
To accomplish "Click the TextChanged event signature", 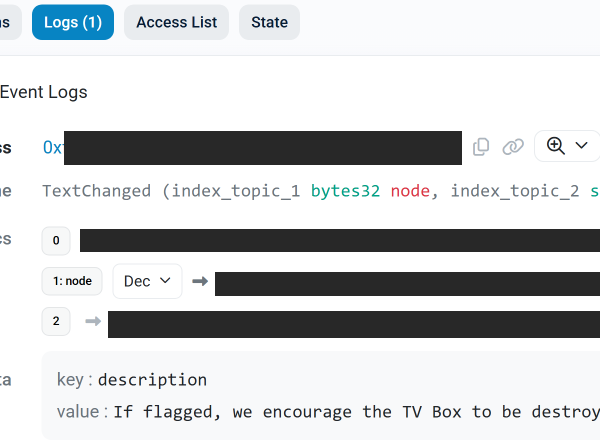I will pyautogui.click(x=97, y=191).
